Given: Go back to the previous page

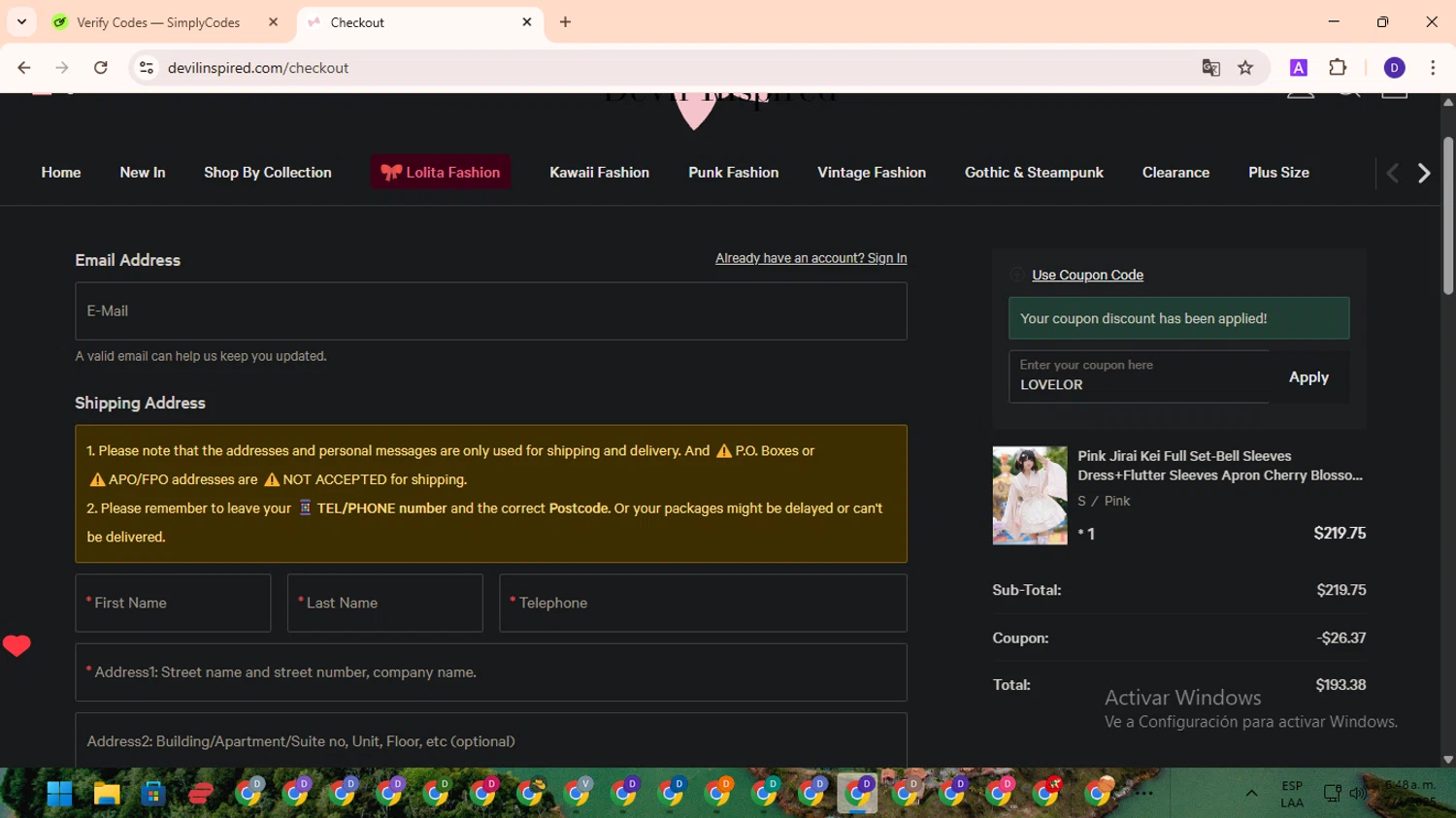Looking at the screenshot, I should [24, 68].
